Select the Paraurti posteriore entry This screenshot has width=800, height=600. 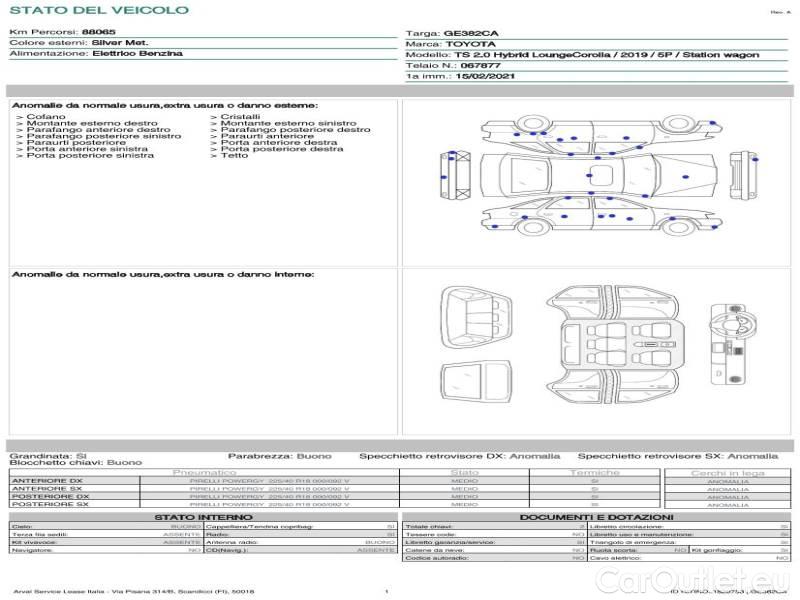76,143
